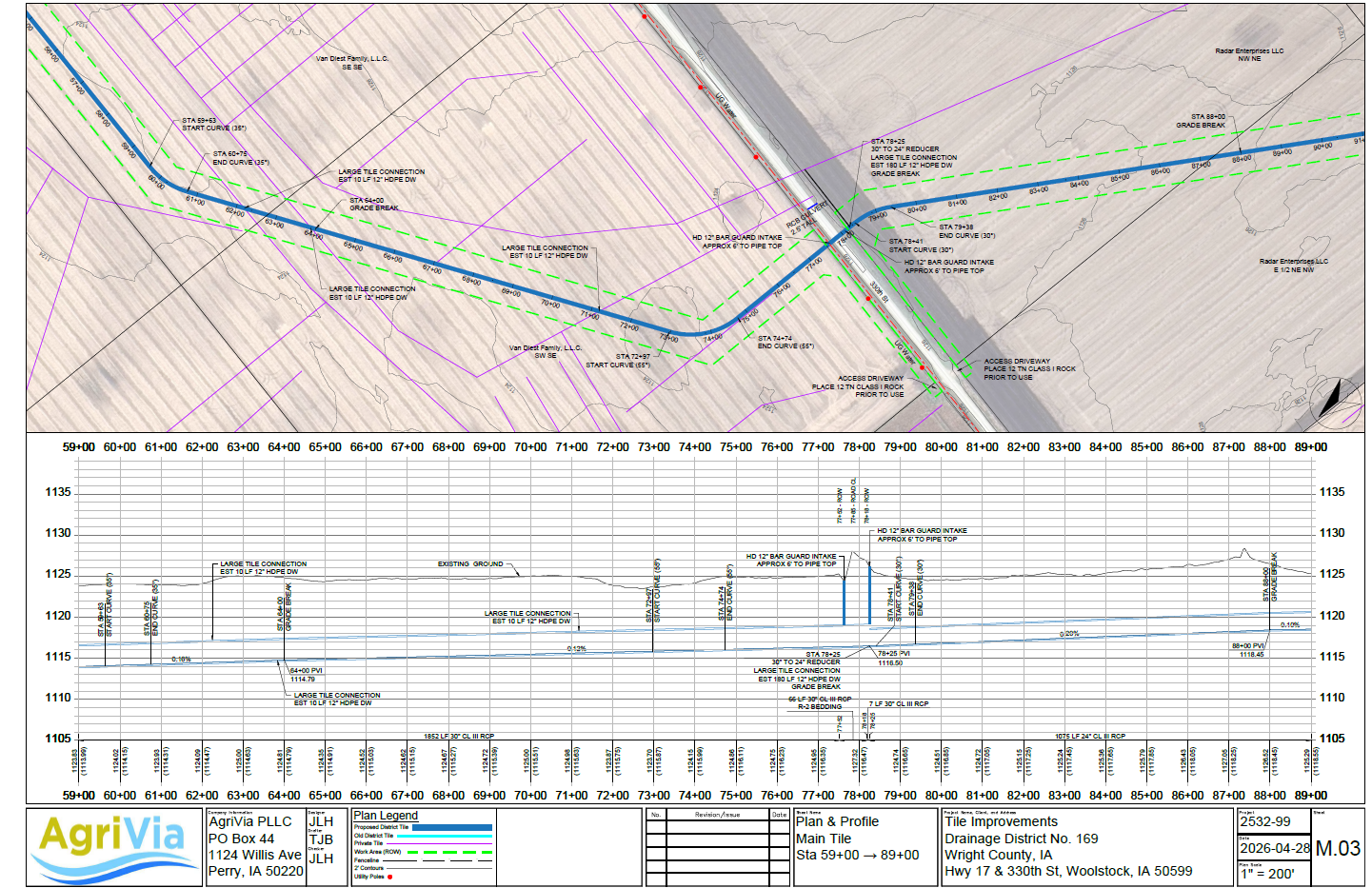Click the Plan Legend heading

(x=386, y=816)
